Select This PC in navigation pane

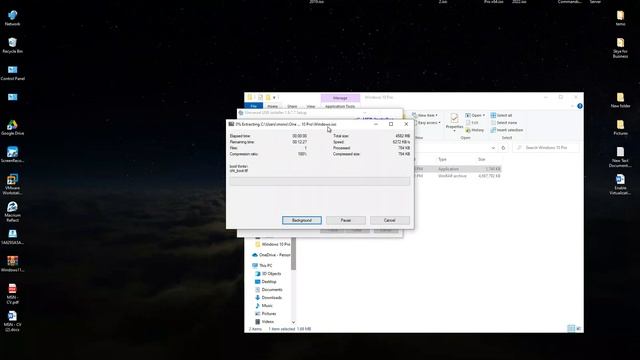262,265
